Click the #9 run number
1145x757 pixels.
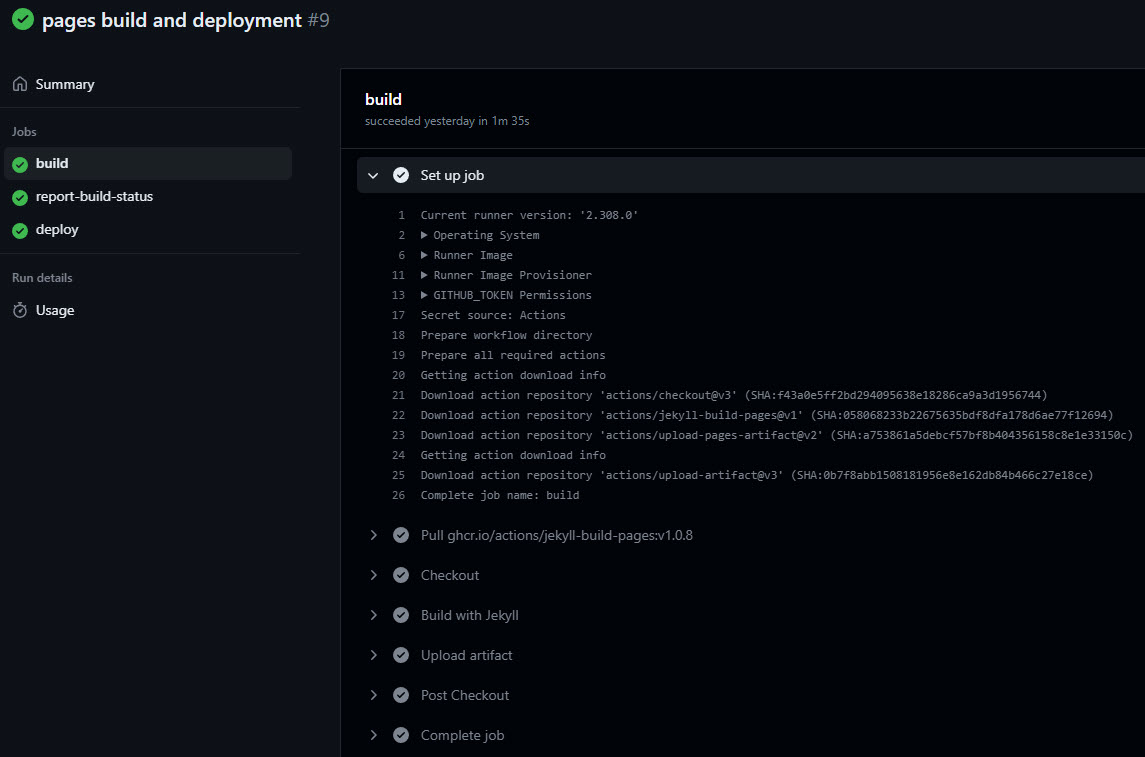pyautogui.click(x=318, y=20)
